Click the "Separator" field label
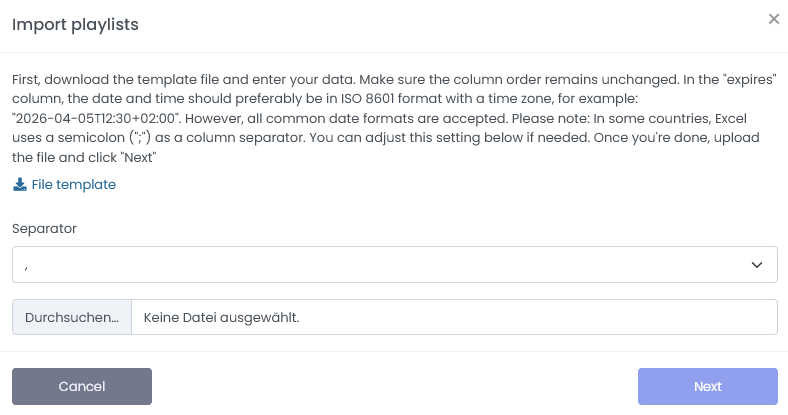The height and width of the screenshot is (415, 788). point(45,228)
